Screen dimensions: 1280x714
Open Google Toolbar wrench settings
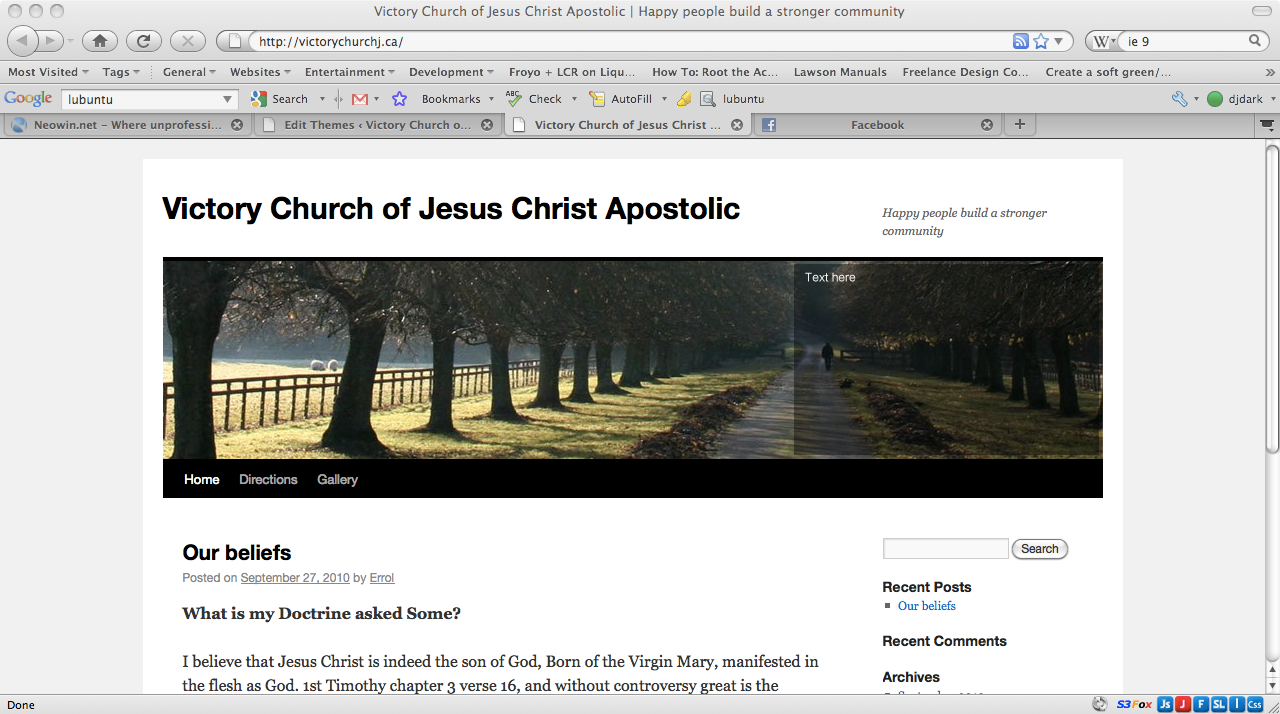coord(1180,99)
